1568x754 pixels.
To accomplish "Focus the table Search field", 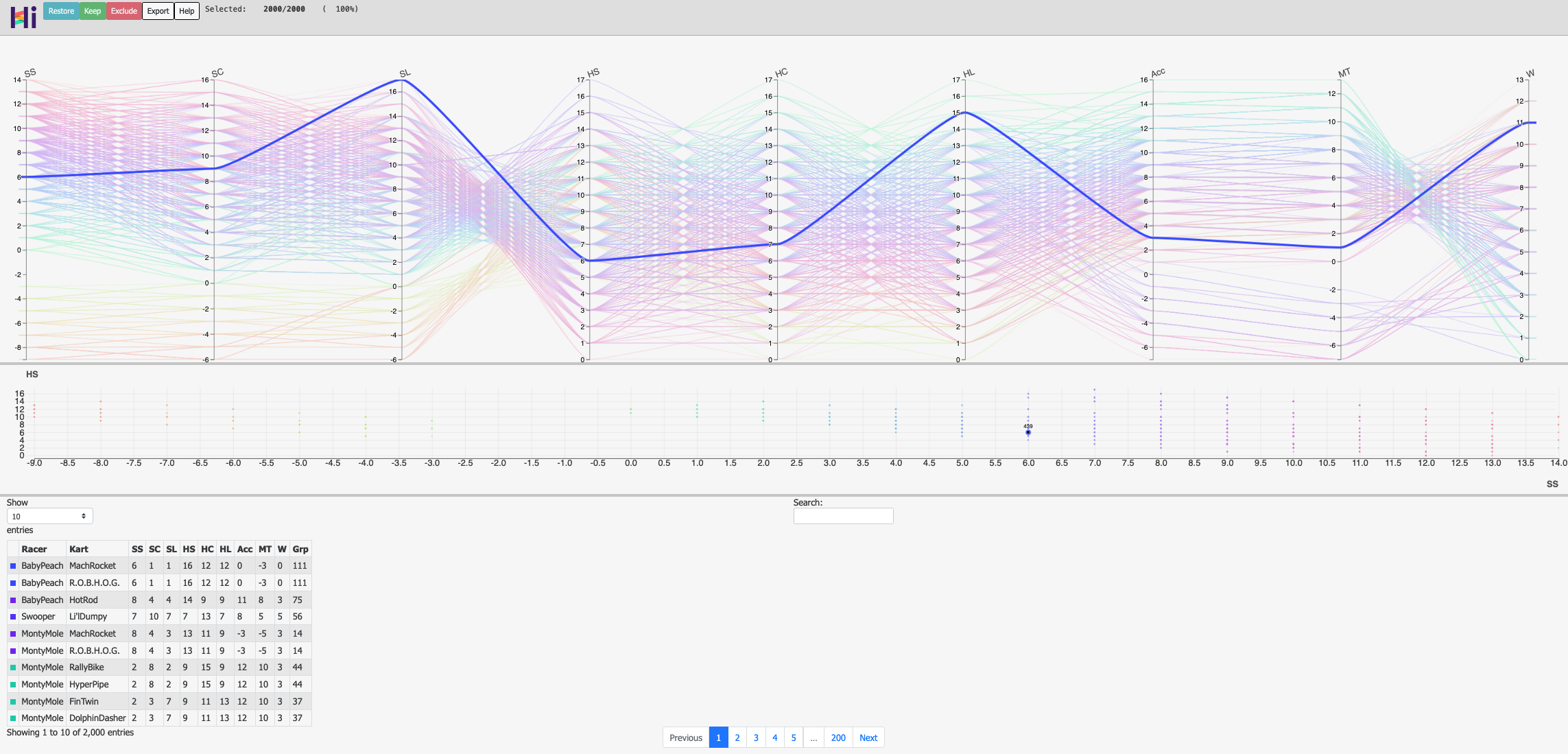I will [x=843, y=516].
